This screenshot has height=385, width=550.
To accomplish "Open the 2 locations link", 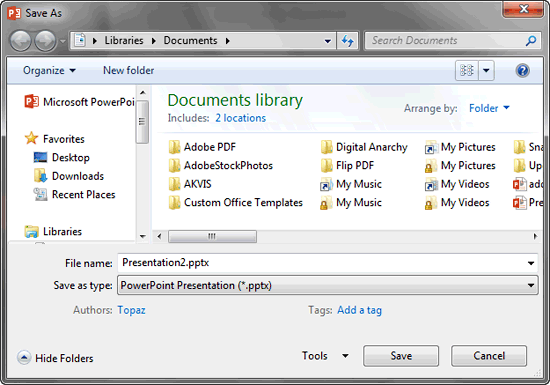I will 241,118.
